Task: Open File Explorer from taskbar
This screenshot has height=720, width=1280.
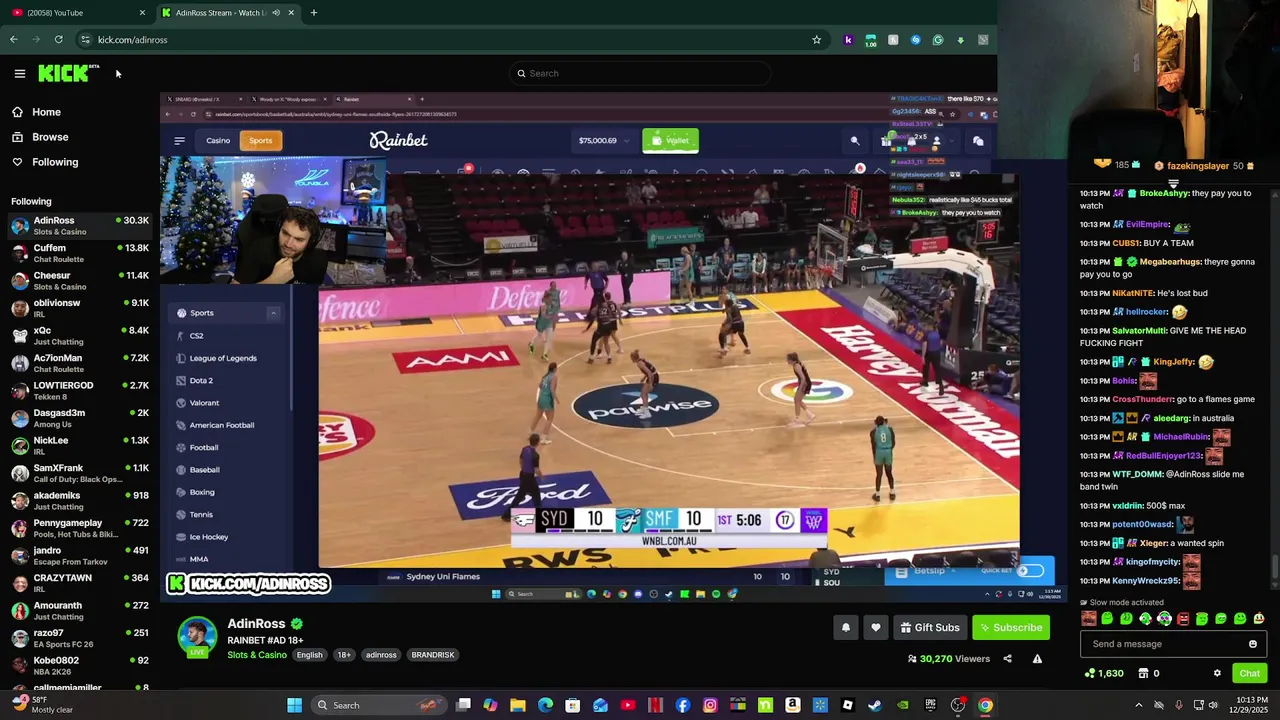Action: click(517, 705)
